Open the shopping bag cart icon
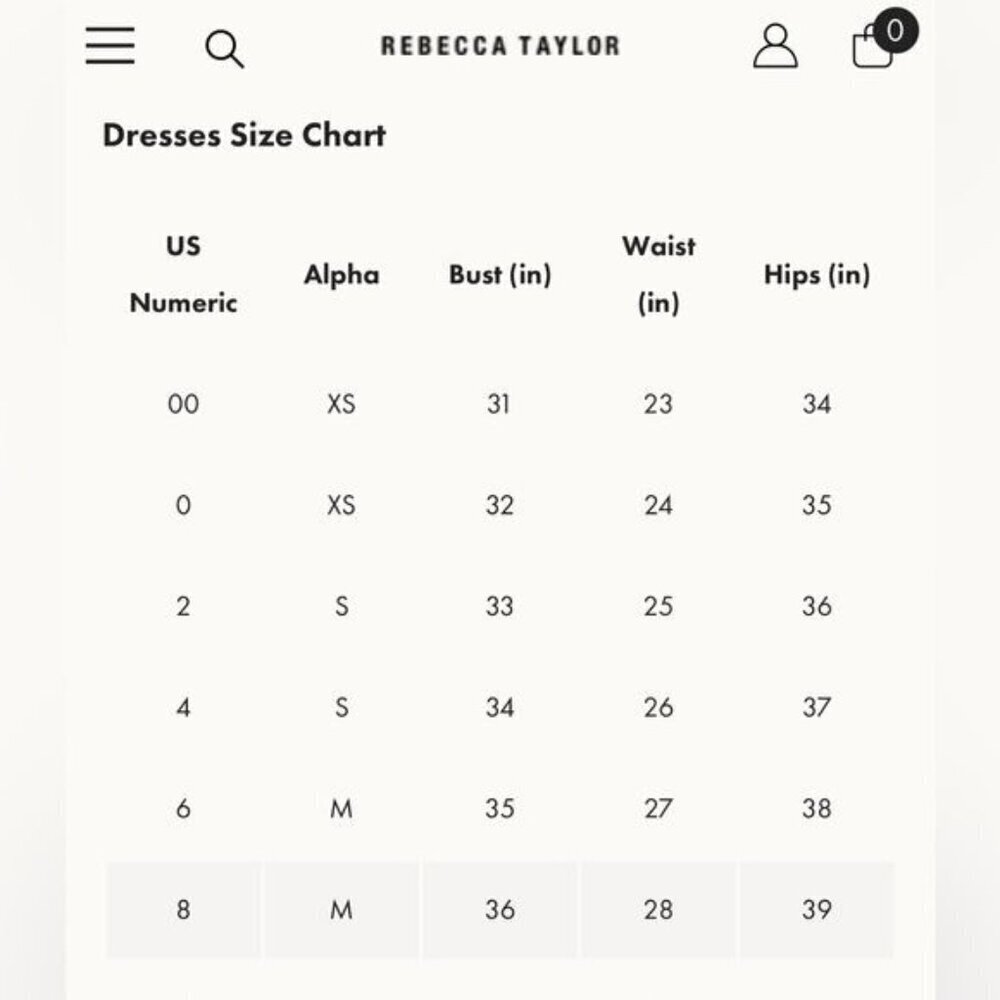Viewport: 1000px width, 1000px height. pyautogui.click(x=872, y=46)
